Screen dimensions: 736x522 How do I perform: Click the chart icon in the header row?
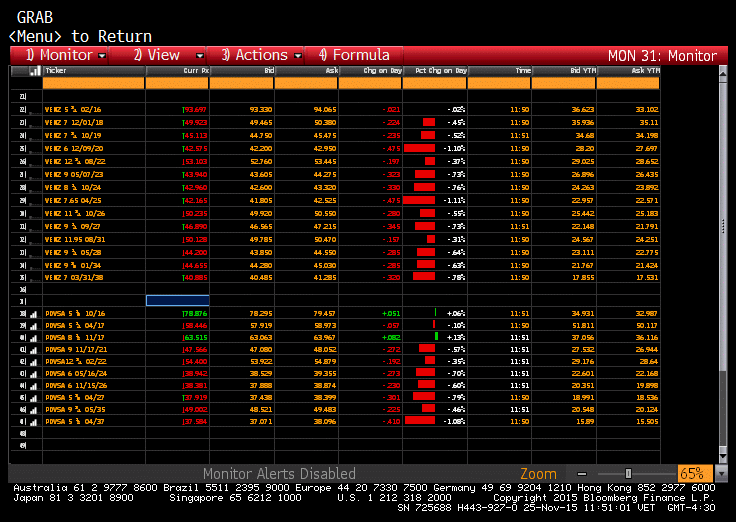(35, 71)
